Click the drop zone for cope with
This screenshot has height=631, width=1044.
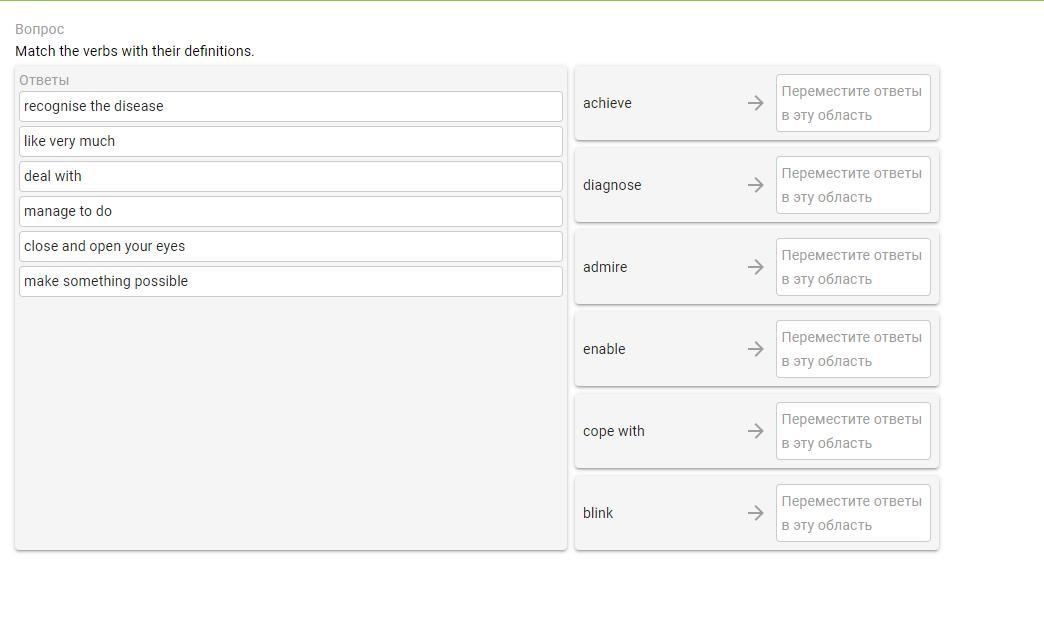(x=853, y=431)
